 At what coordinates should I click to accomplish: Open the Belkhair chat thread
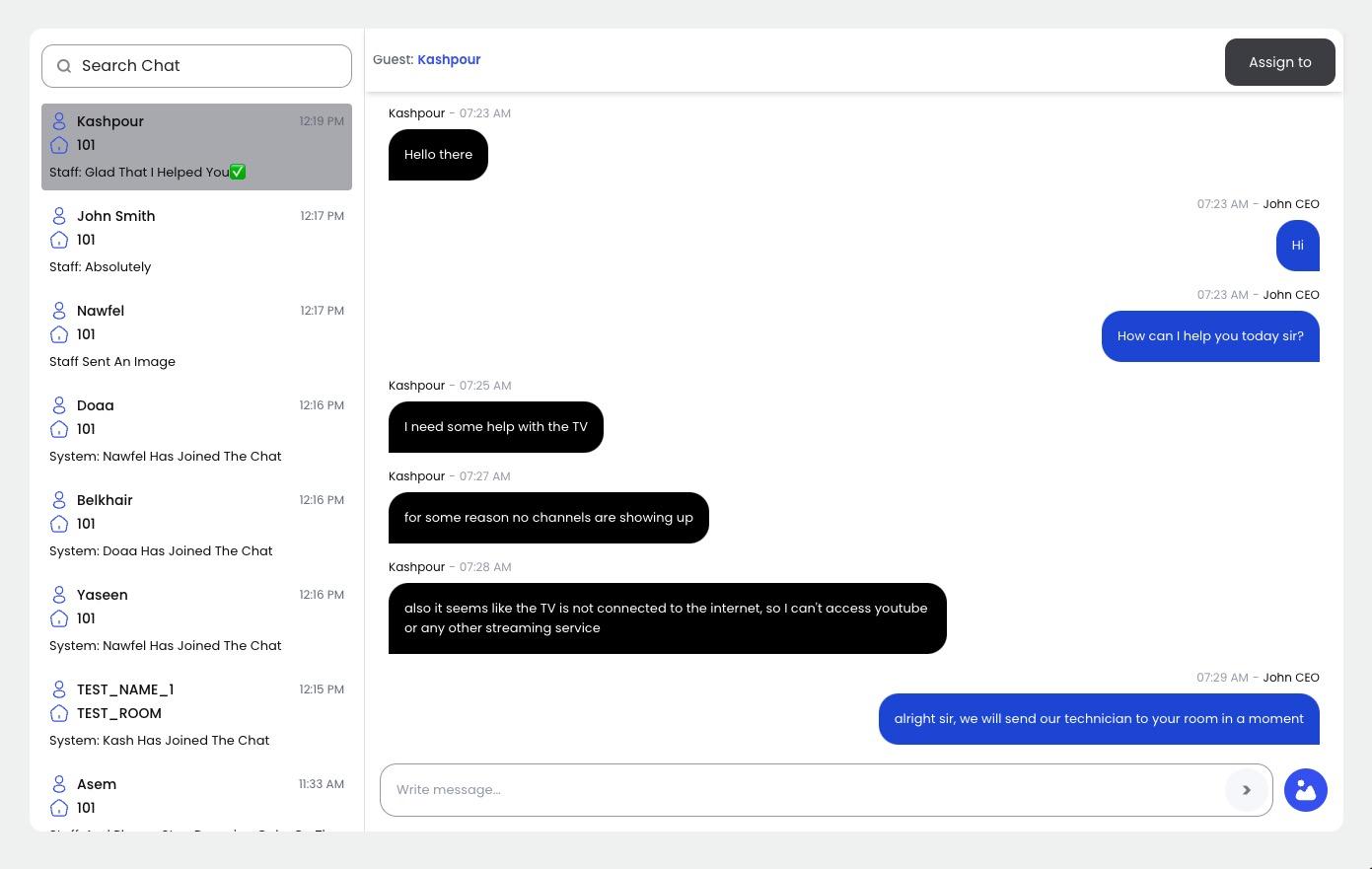(x=196, y=525)
